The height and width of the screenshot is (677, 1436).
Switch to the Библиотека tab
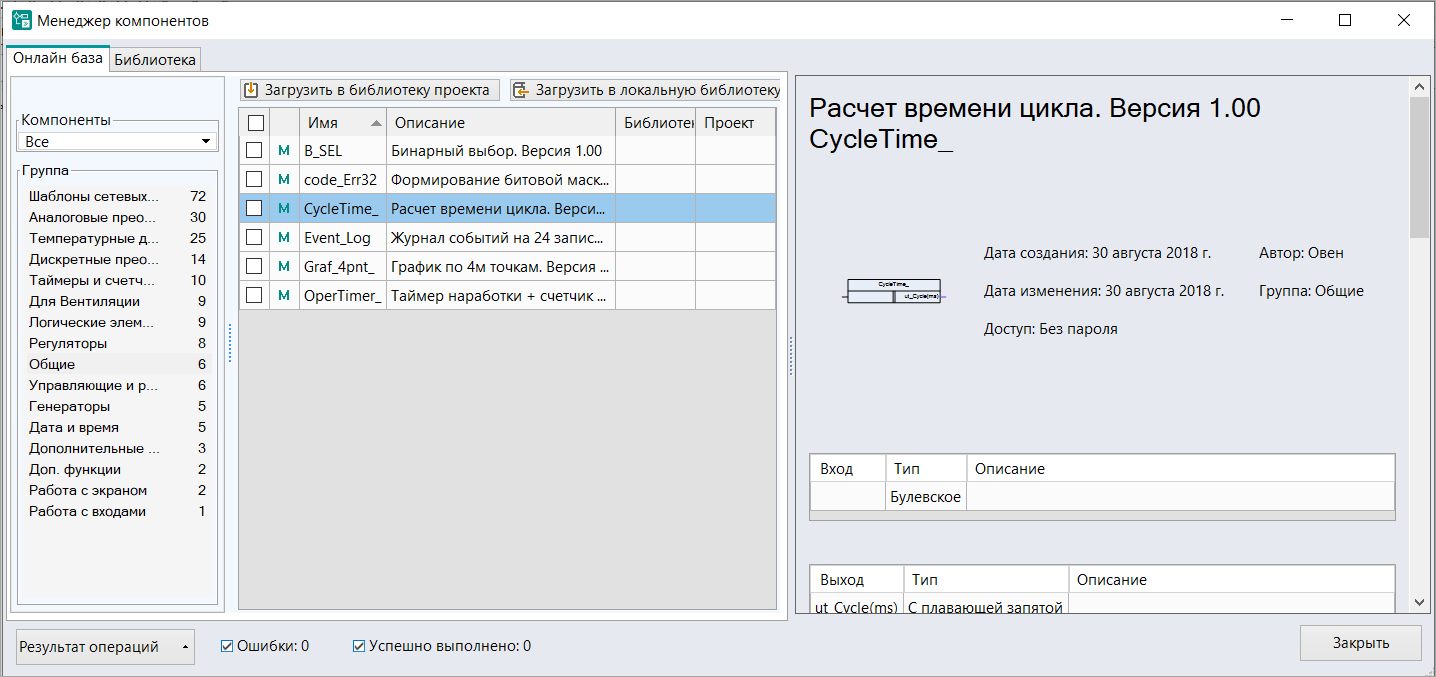tap(155, 60)
